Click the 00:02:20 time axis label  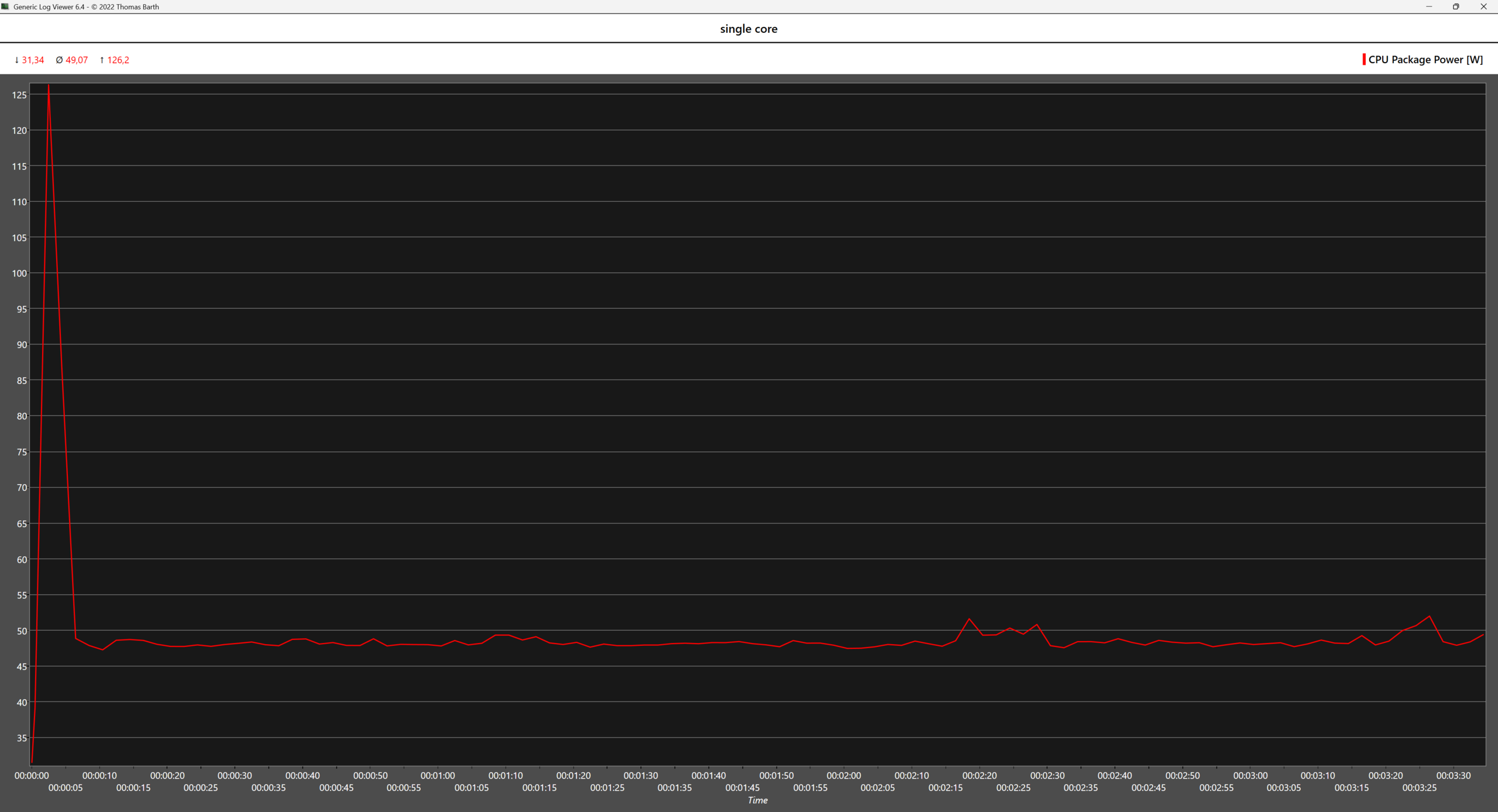980,775
